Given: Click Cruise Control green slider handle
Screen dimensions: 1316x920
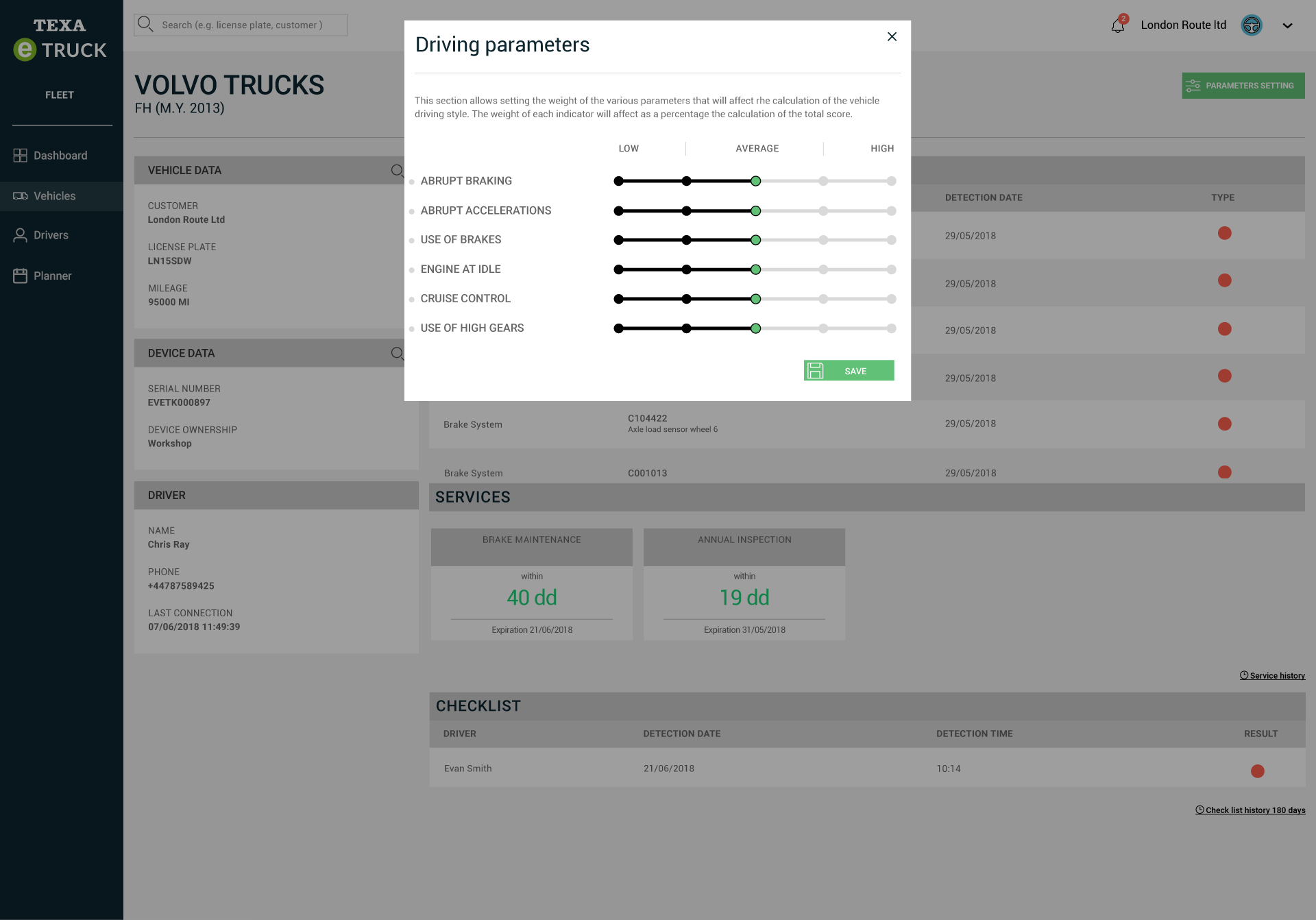Looking at the screenshot, I should click(x=755, y=299).
